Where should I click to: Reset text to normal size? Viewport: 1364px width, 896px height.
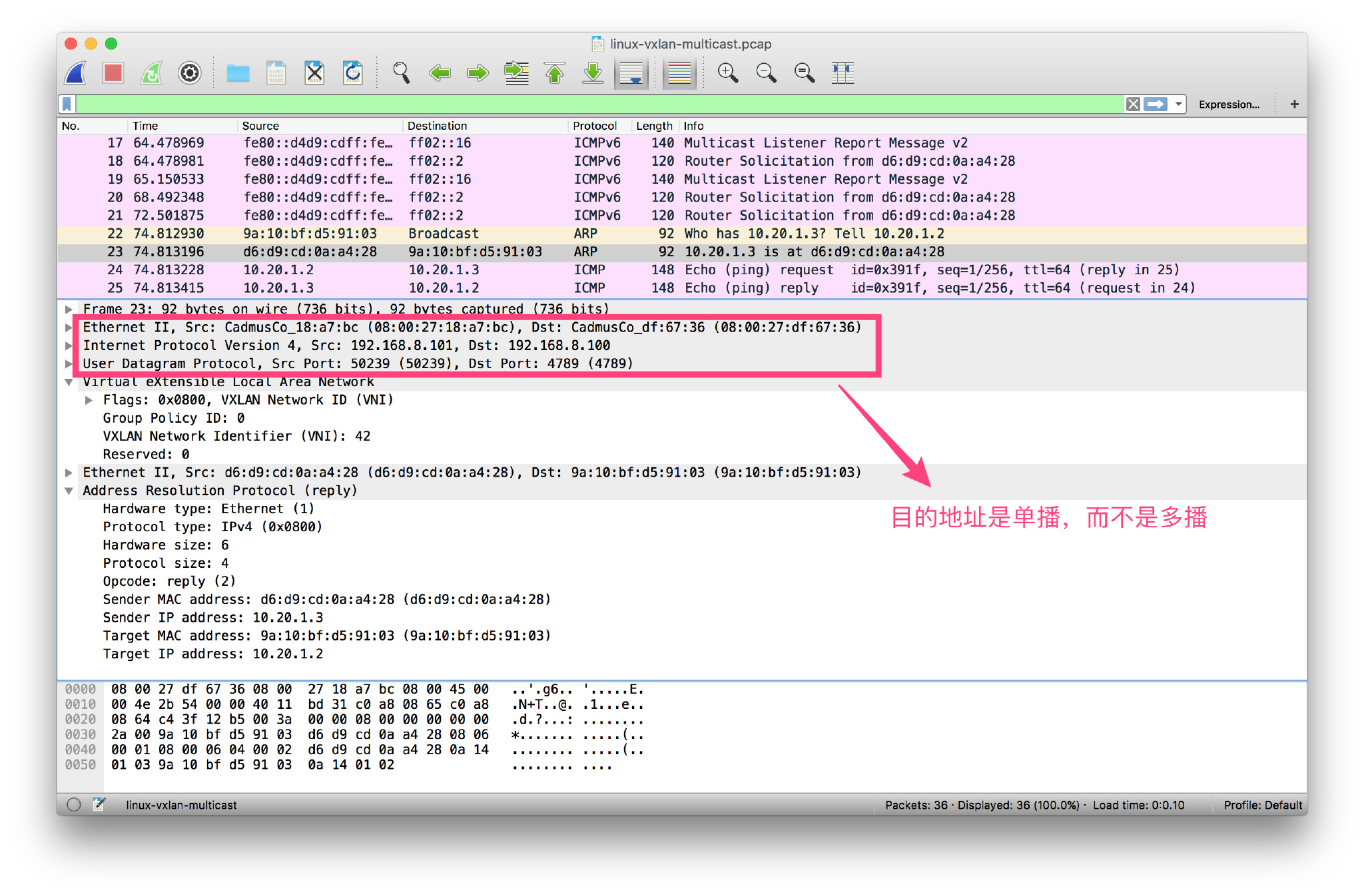[x=804, y=73]
